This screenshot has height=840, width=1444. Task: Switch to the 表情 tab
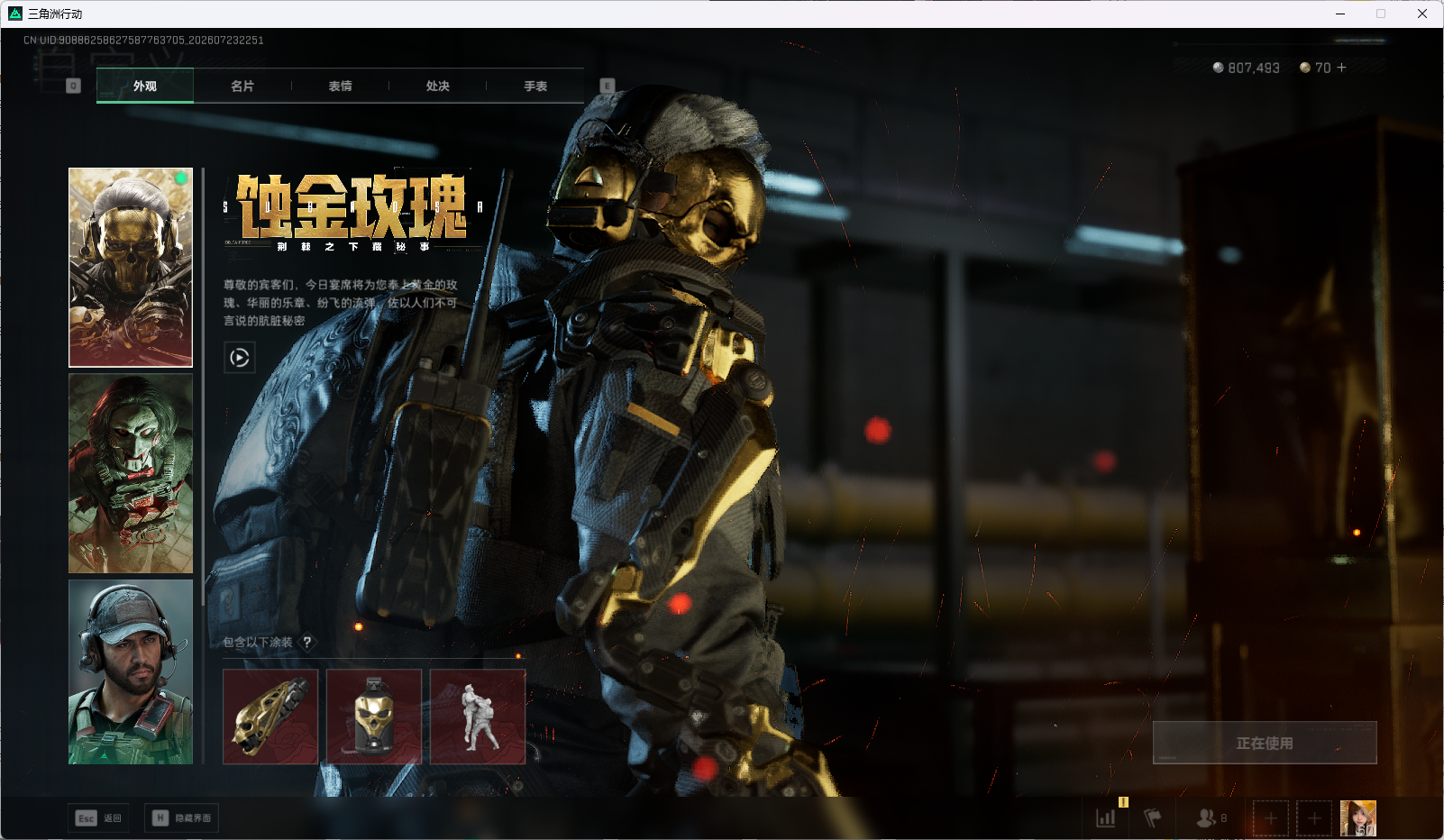click(x=340, y=86)
